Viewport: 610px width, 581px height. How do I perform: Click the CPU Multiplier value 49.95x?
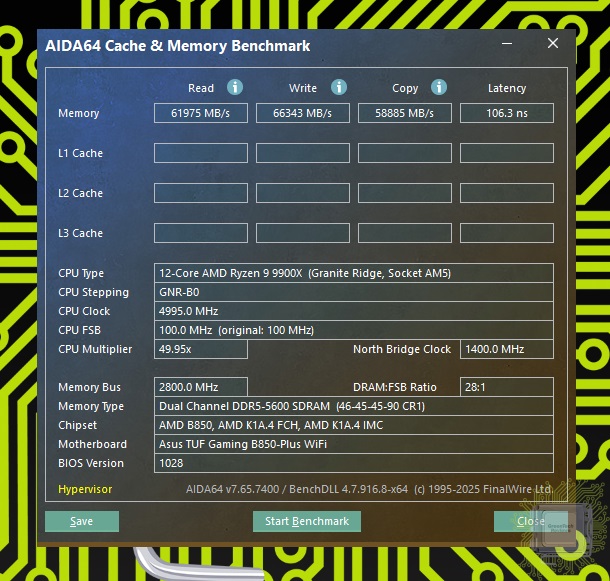tap(201, 349)
